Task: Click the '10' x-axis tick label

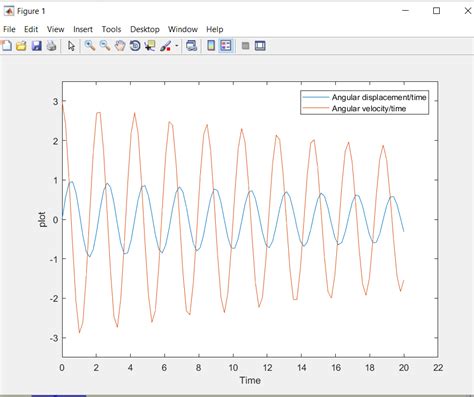Action: coord(233,368)
